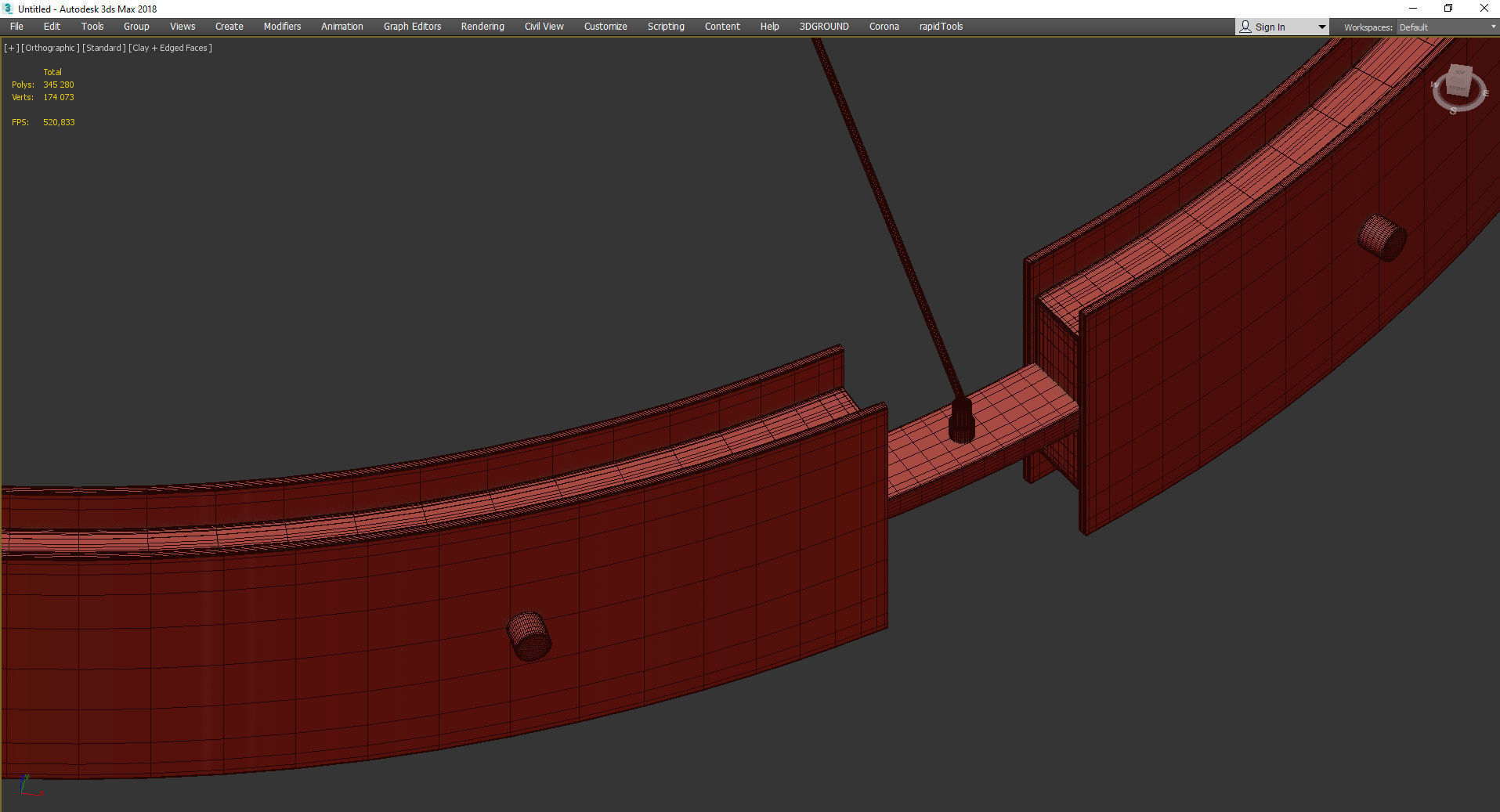Click the Polys count 345 280
The height and width of the screenshot is (812, 1500).
tap(59, 85)
